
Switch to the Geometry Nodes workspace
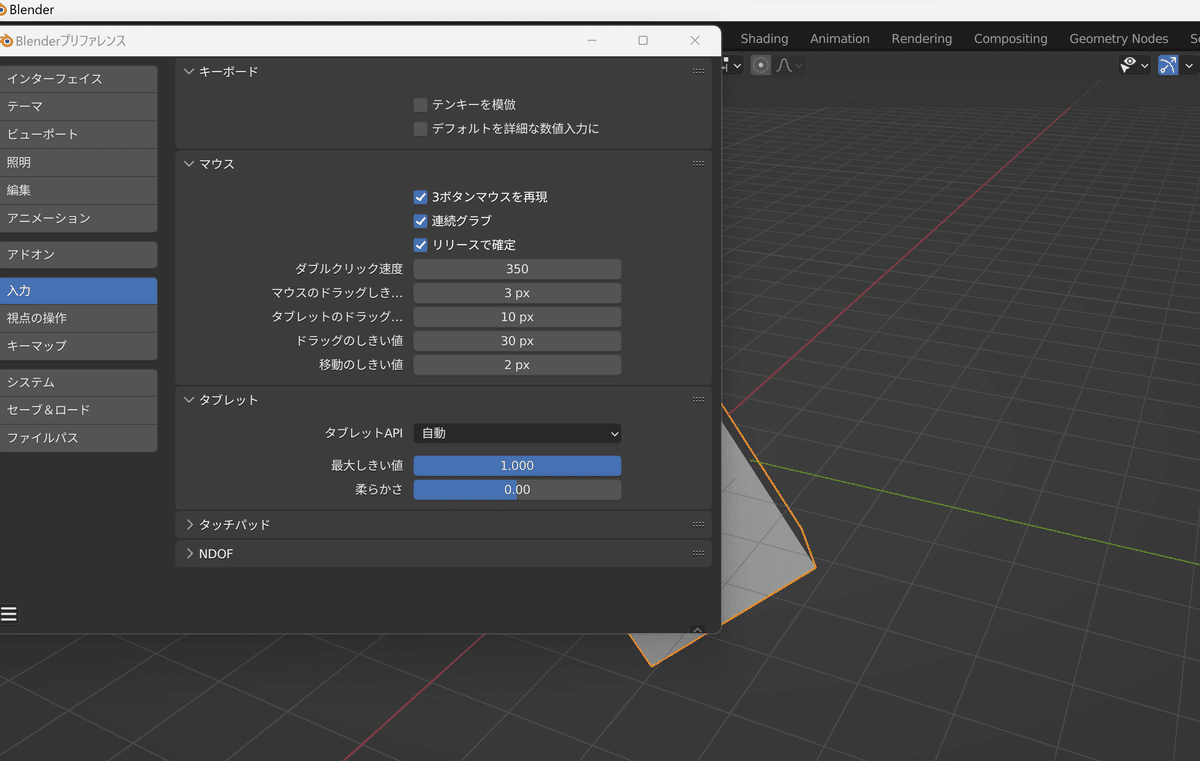coord(1119,39)
